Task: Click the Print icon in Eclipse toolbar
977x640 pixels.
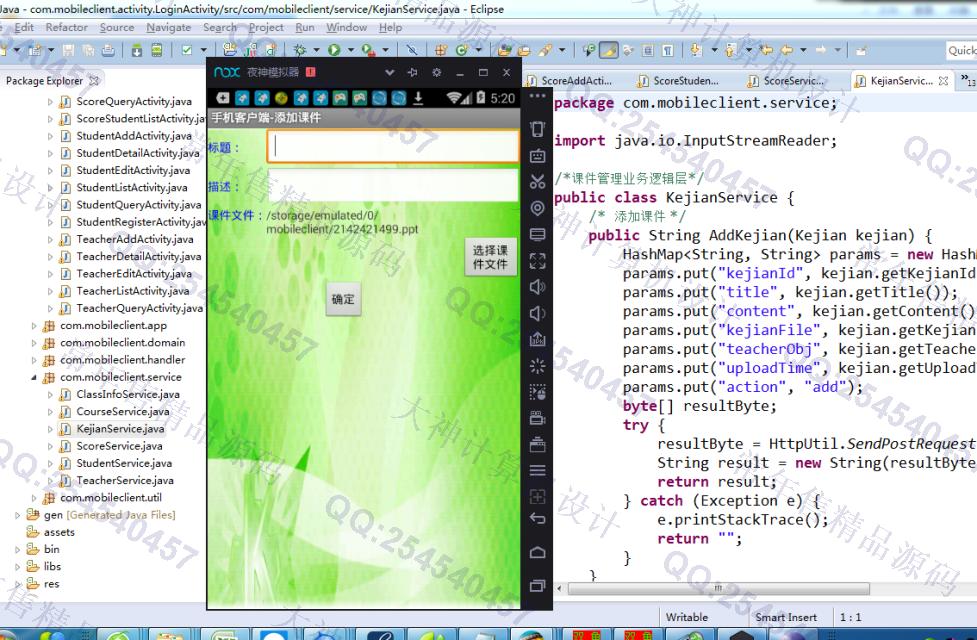Action: tap(108, 50)
